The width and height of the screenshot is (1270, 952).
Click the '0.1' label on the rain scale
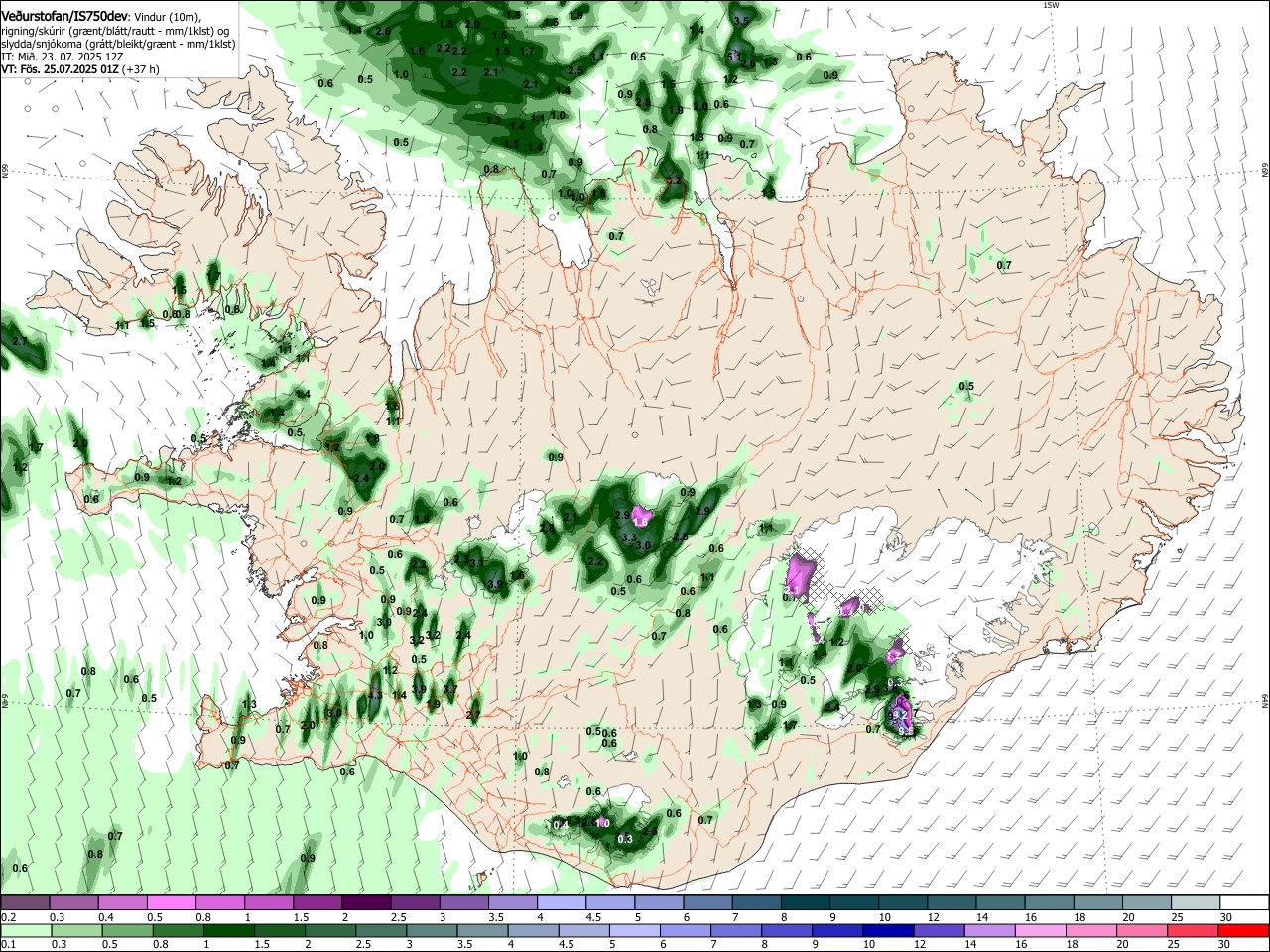(x=8, y=944)
